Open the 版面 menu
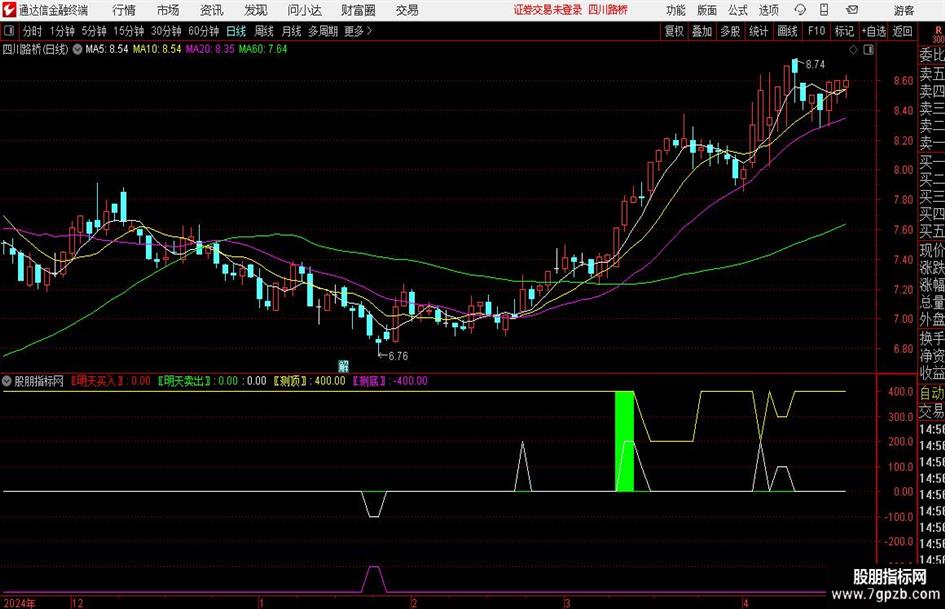Viewport: 945px width, 609px height. (706, 10)
